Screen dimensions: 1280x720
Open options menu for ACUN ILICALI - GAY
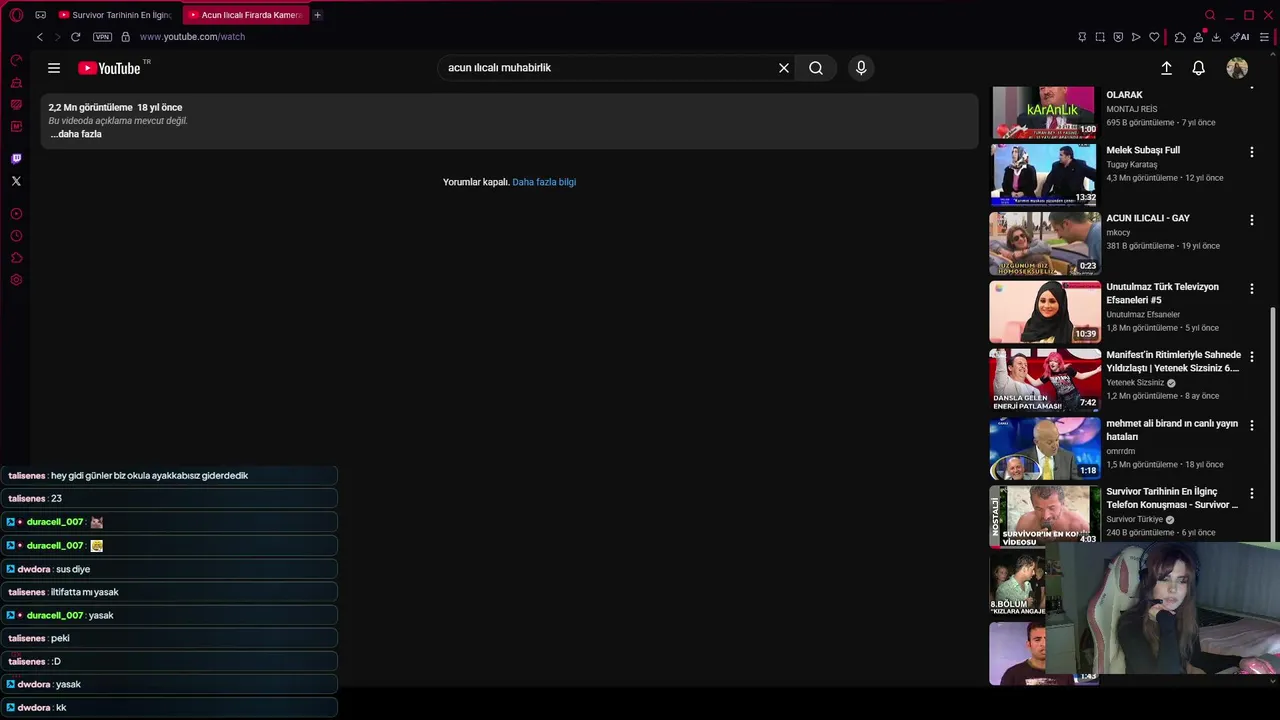pos(1251,220)
